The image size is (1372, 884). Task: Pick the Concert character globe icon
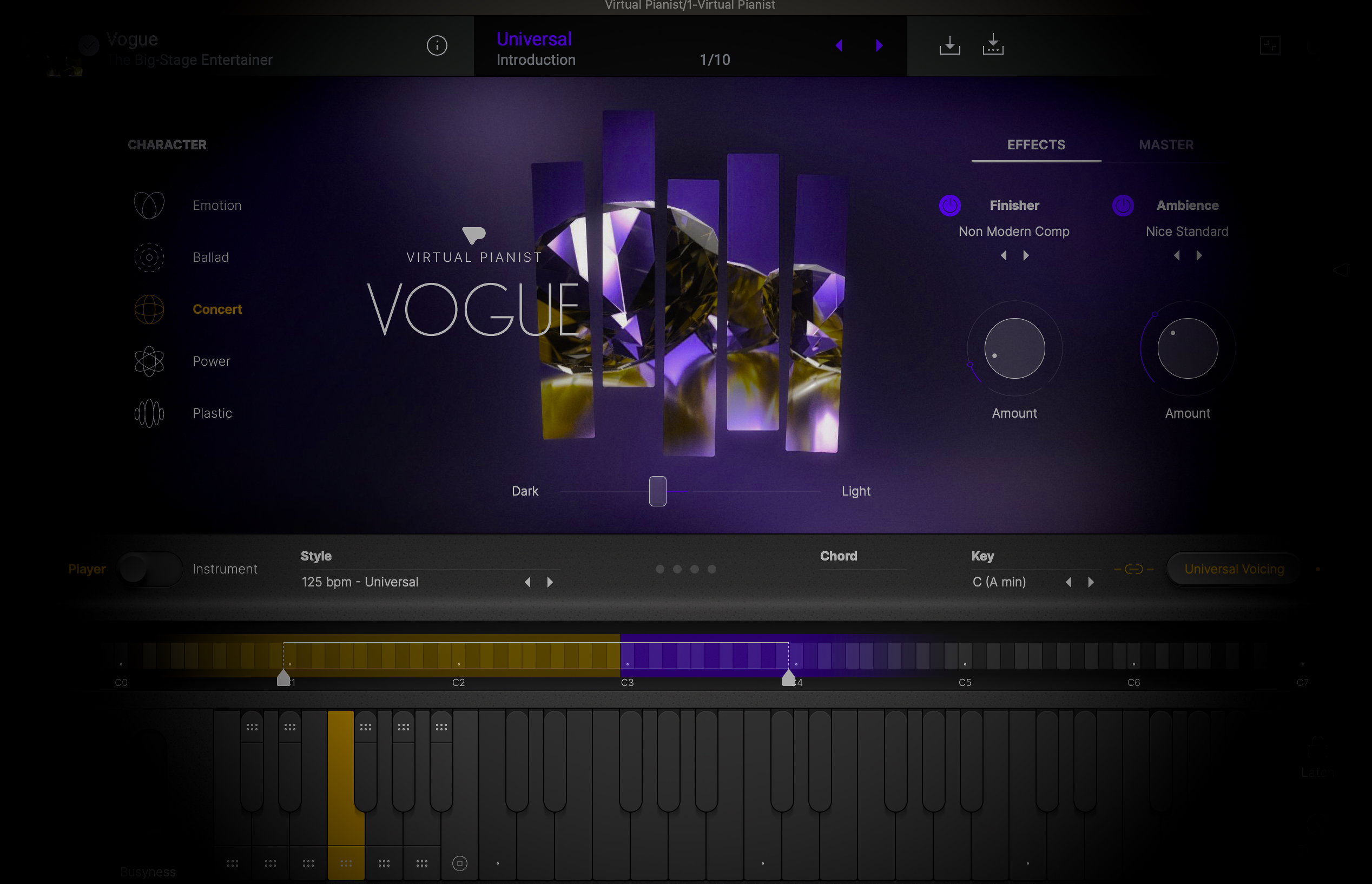[x=149, y=309]
